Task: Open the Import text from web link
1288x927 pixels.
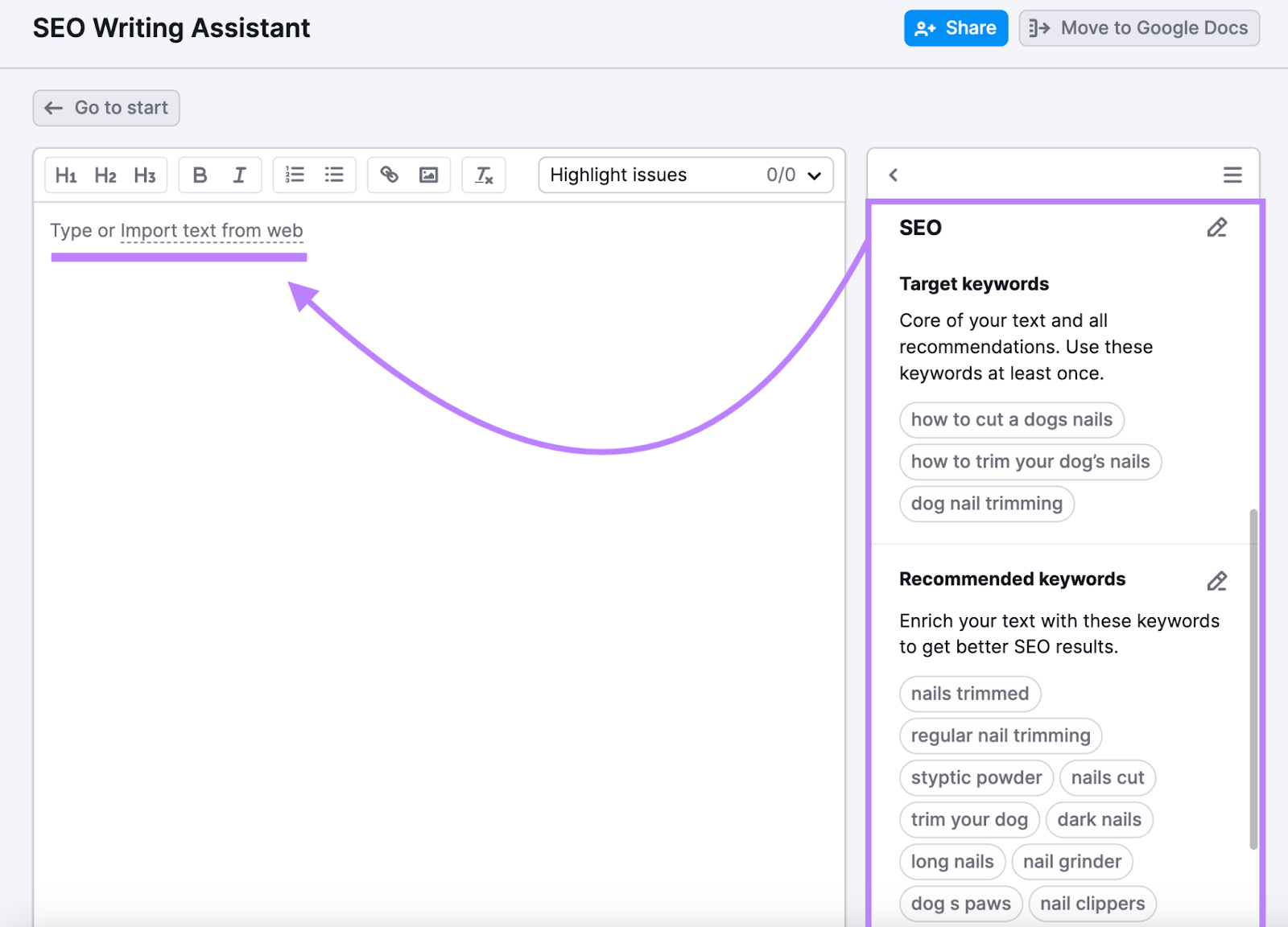Action: (x=212, y=230)
